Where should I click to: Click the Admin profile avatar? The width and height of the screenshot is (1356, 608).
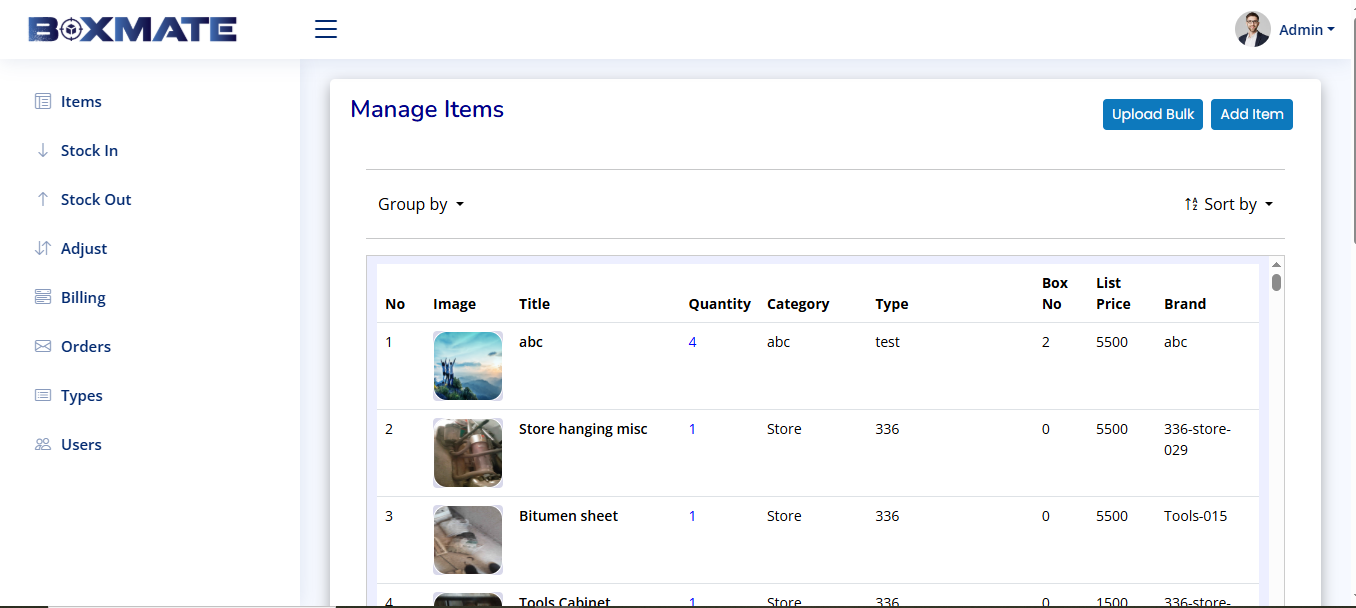(x=1252, y=29)
